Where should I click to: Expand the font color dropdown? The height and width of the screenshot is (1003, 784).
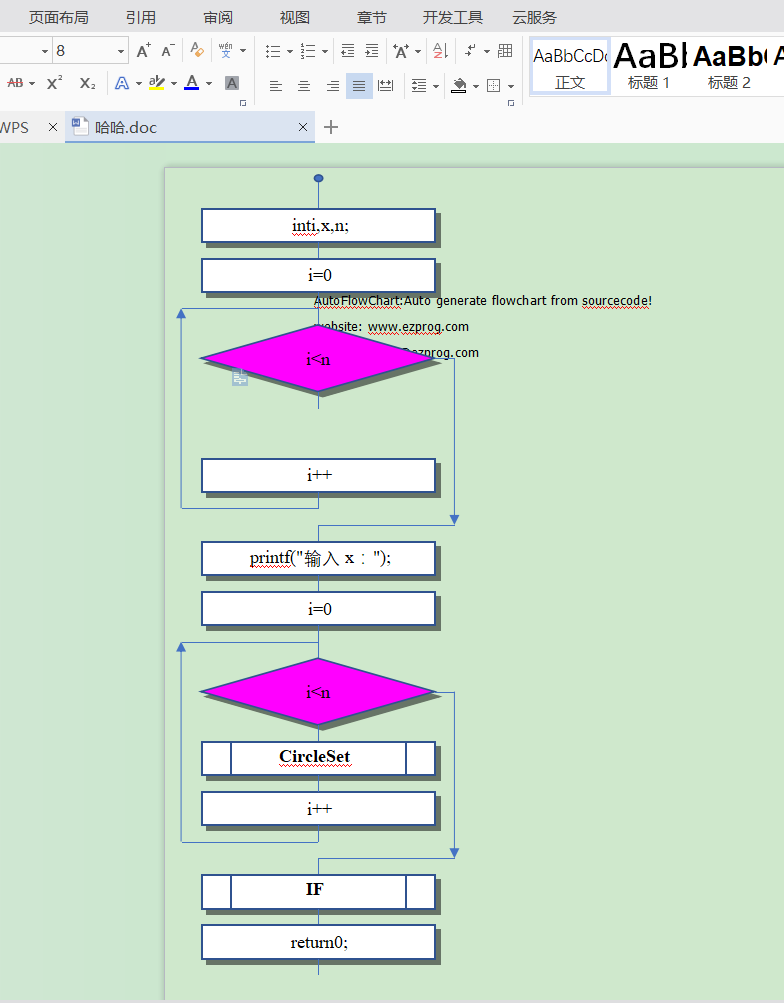pos(209,84)
